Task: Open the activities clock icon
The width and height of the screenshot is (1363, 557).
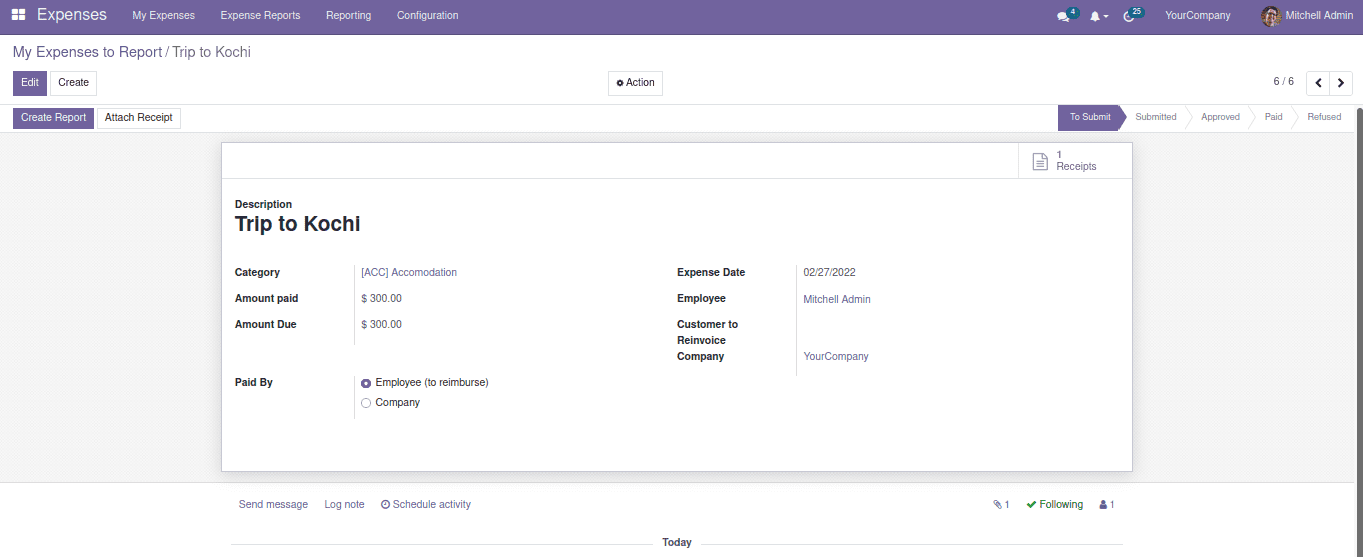Action: coord(1129,16)
